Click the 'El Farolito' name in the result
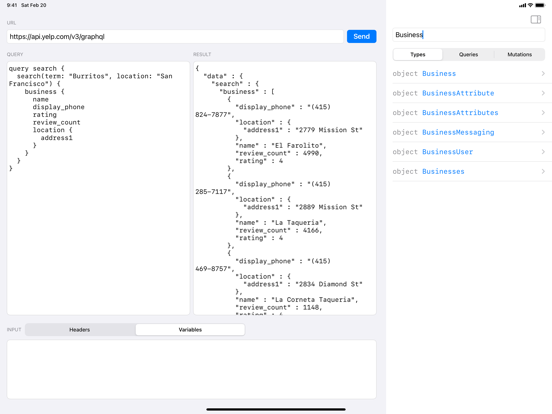 (298, 145)
